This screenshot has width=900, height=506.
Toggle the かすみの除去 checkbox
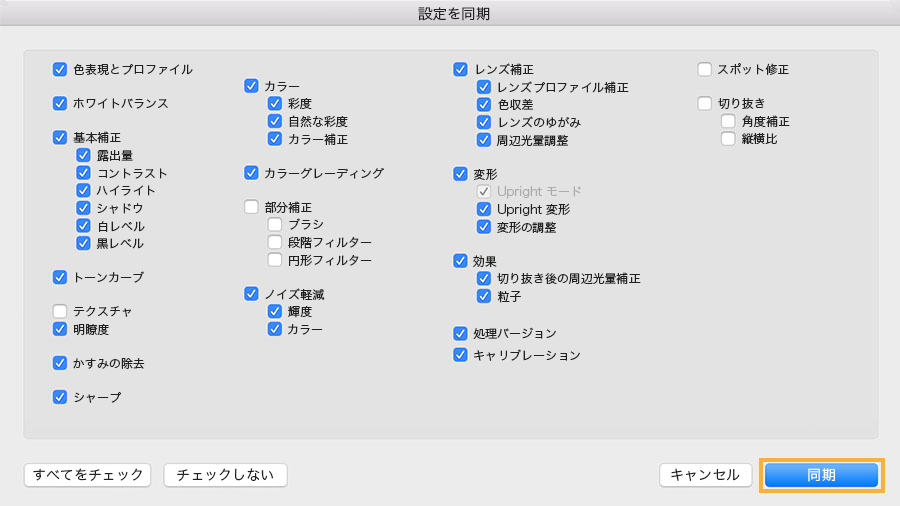[60, 363]
